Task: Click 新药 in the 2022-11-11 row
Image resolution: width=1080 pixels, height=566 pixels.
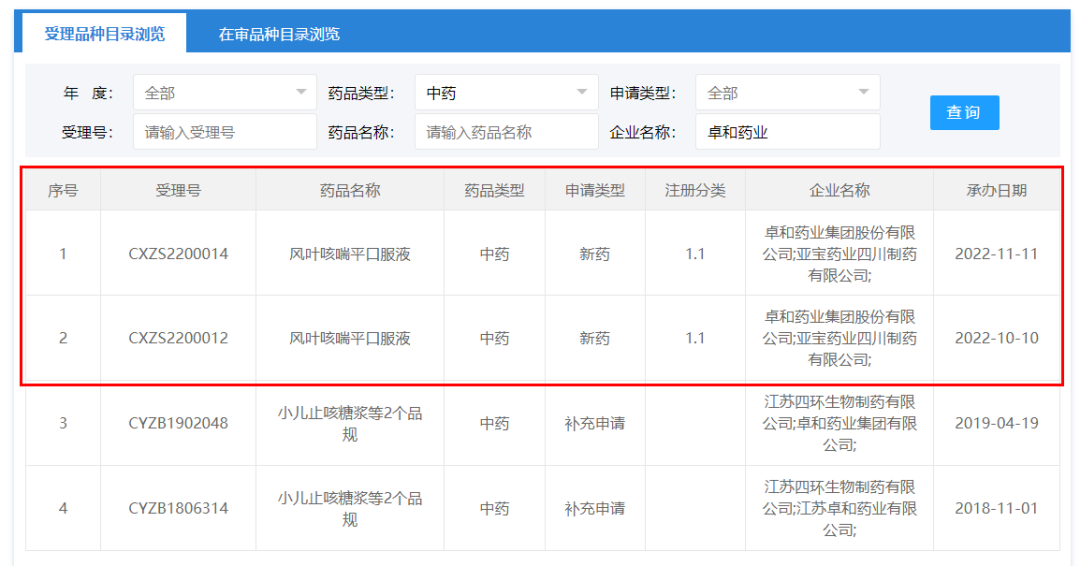Action: 595,254
